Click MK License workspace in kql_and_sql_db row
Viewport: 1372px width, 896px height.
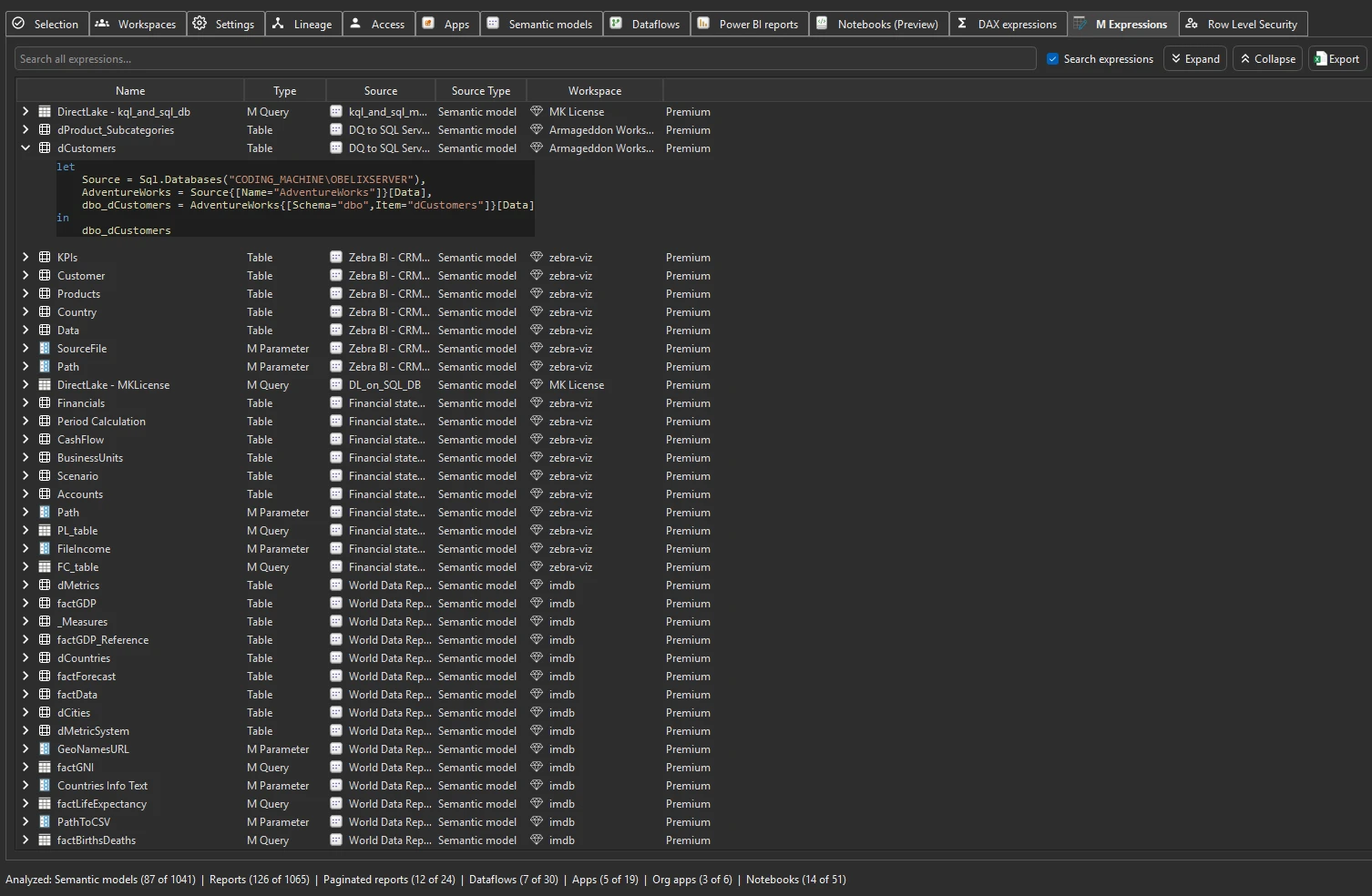tap(577, 112)
